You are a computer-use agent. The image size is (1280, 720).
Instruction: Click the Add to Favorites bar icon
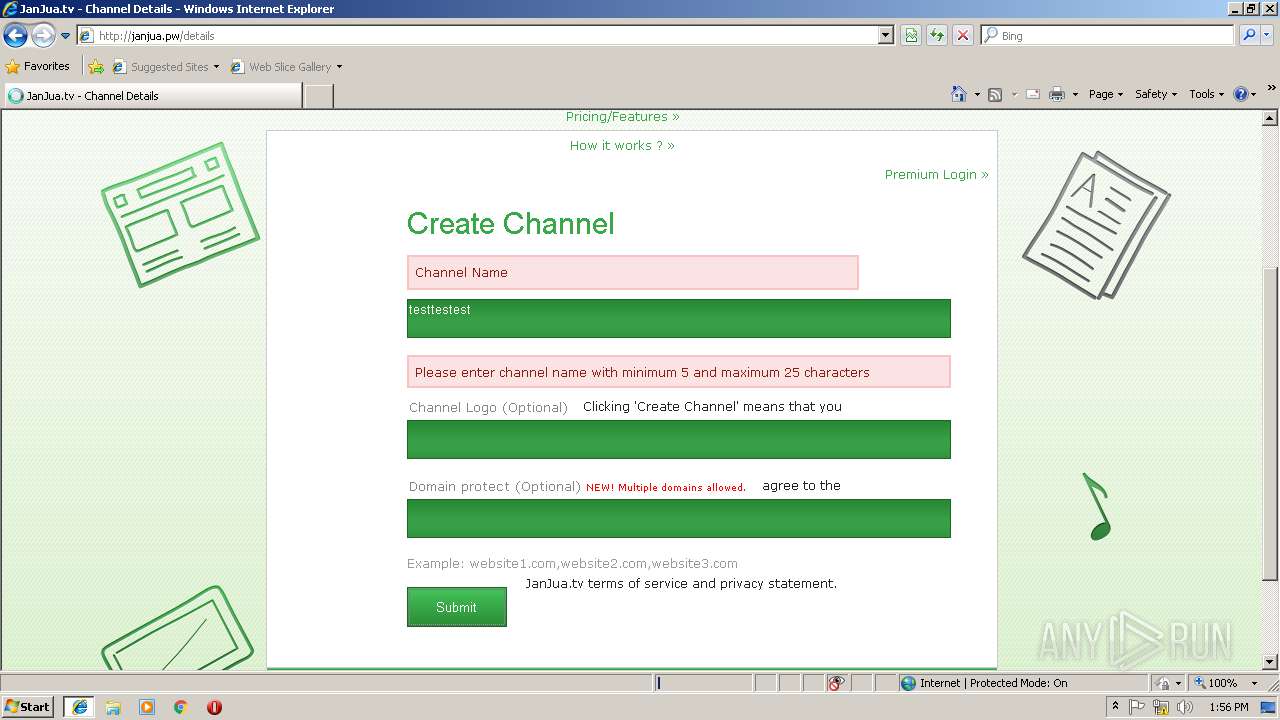[x=96, y=67]
